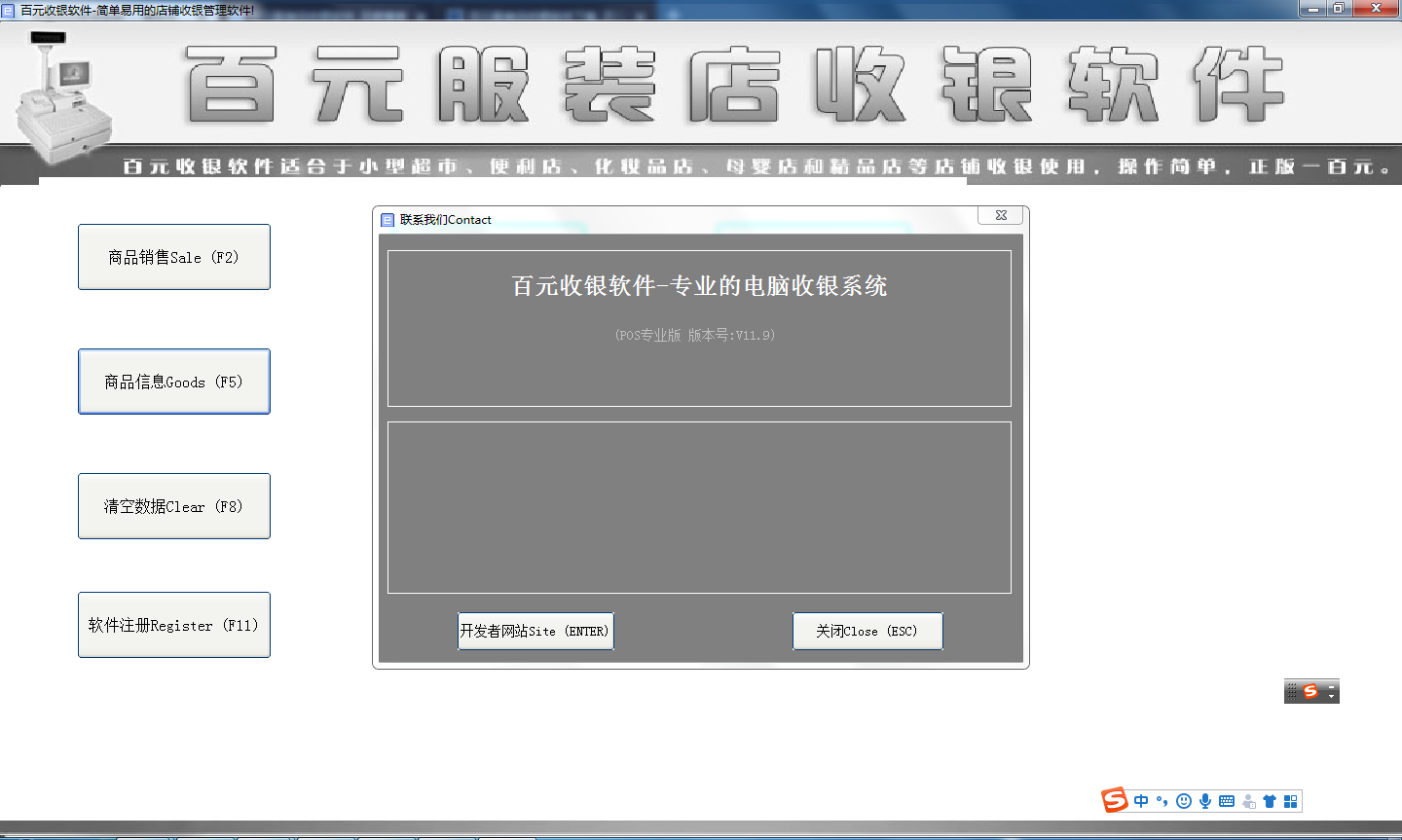This screenshot has height=840, width=1402.
Task: Toggle Chinese punctuation on the input toolbar
Action: (1162, 801)
